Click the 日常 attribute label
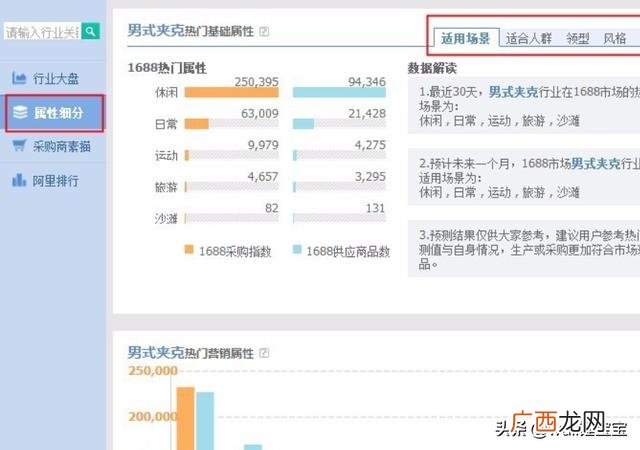Image resolution: width=640 pixels, height=450 pixels. click(166, 124)
